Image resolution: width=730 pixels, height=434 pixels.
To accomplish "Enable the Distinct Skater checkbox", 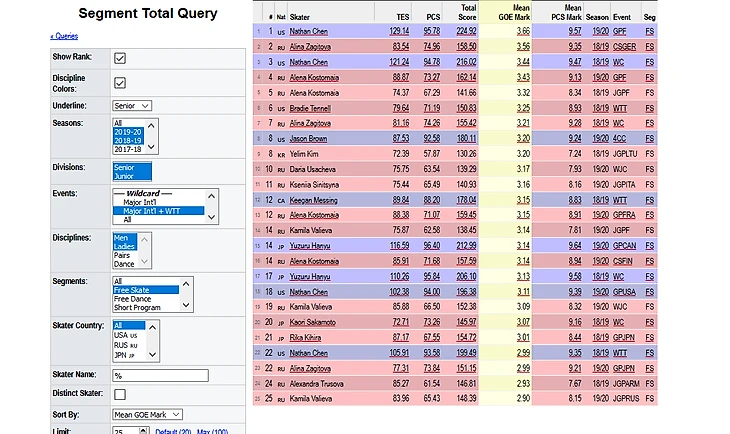I will click(x=120, y=395).
